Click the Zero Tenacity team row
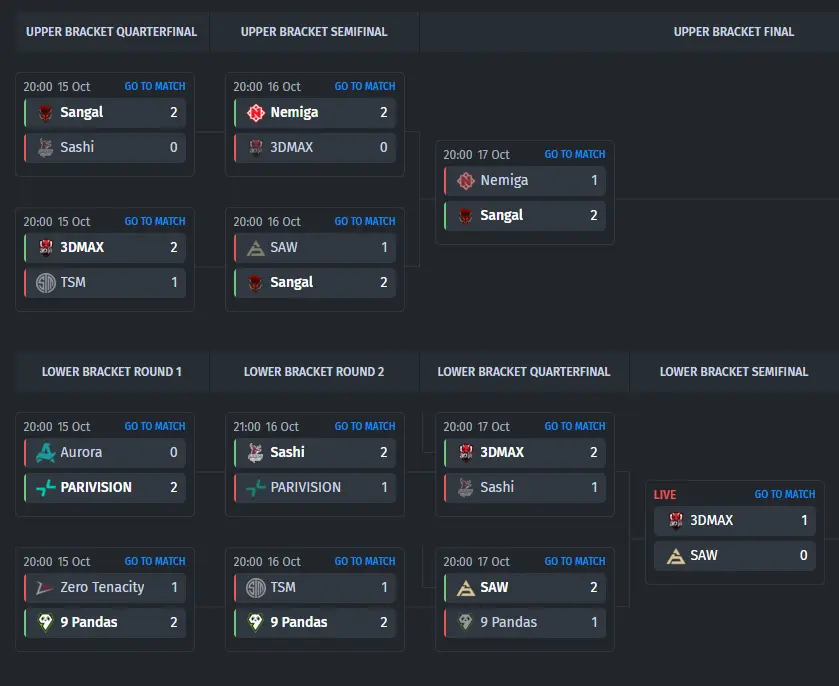This screenshot has width=839, height=686. coord(105,588)
